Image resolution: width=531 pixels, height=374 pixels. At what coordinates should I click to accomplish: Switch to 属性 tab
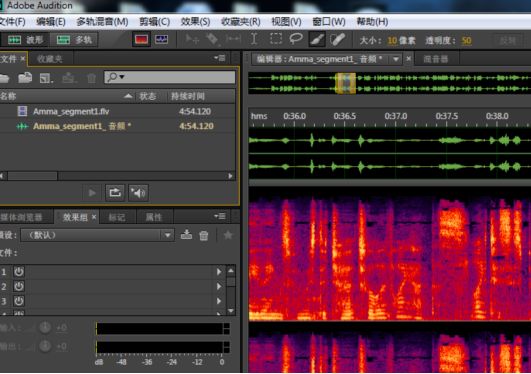(153, 217)
